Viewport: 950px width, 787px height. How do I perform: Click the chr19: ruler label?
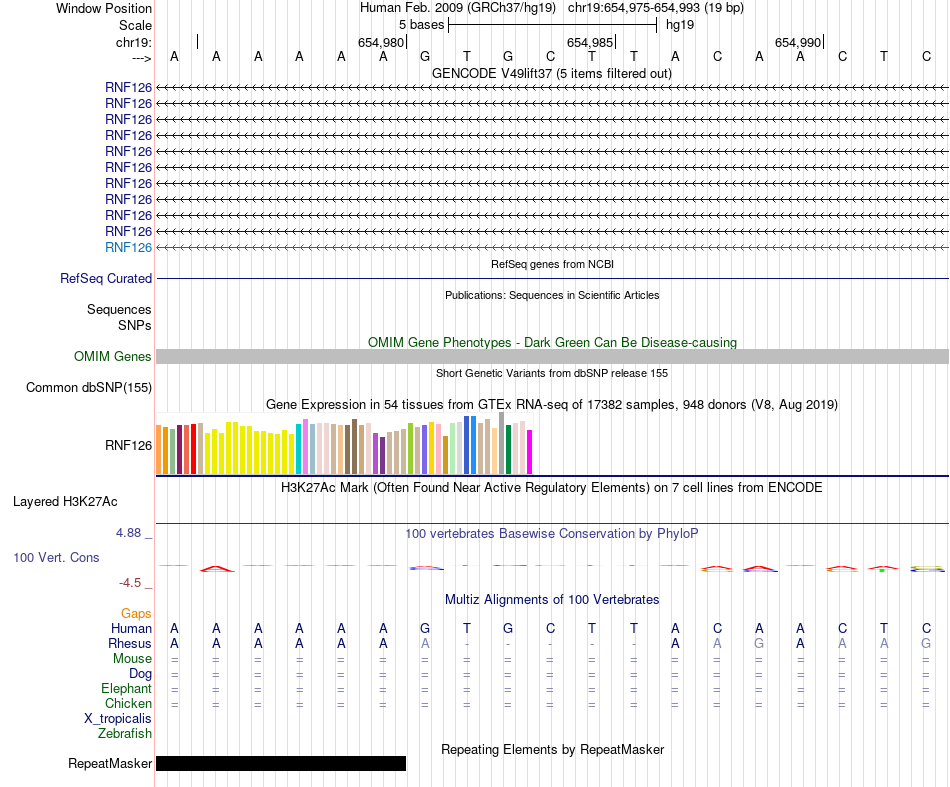(x=134, y=42)
